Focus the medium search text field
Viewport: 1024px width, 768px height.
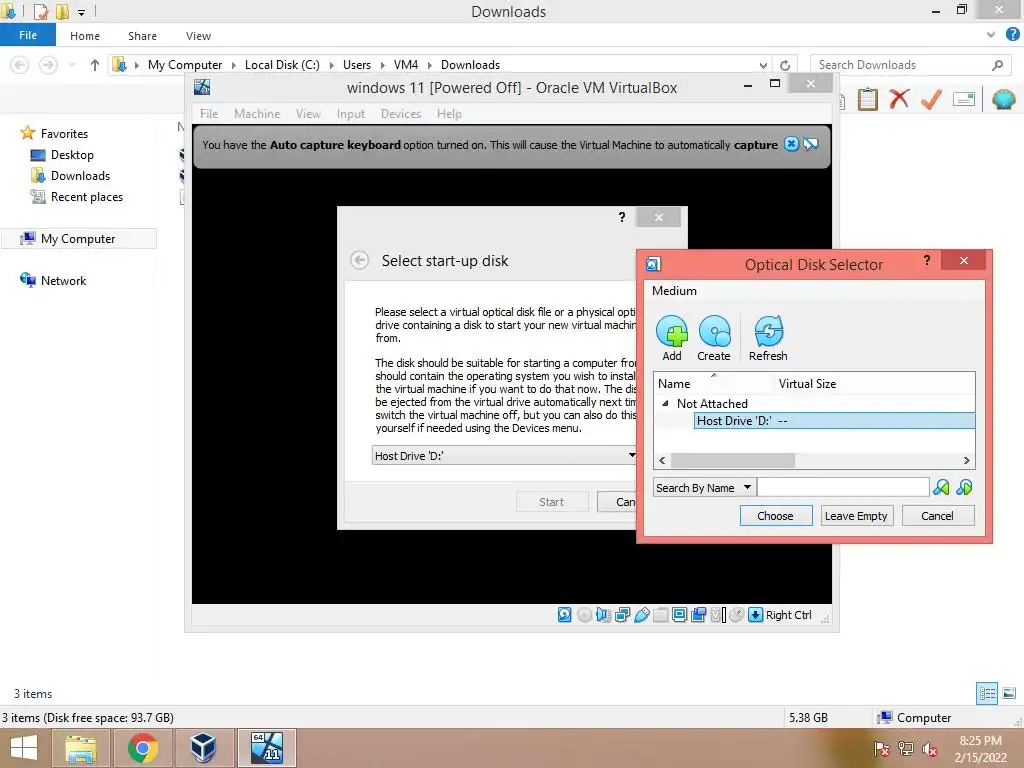click(843, 487)
